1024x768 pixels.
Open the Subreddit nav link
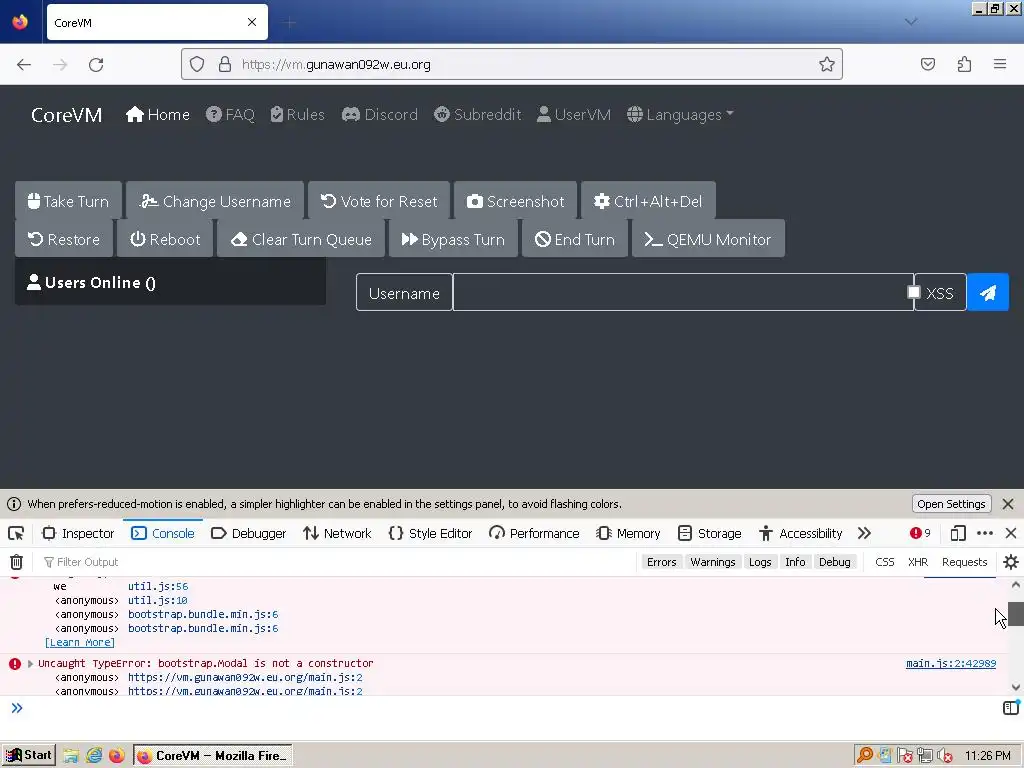pos(477,114)
